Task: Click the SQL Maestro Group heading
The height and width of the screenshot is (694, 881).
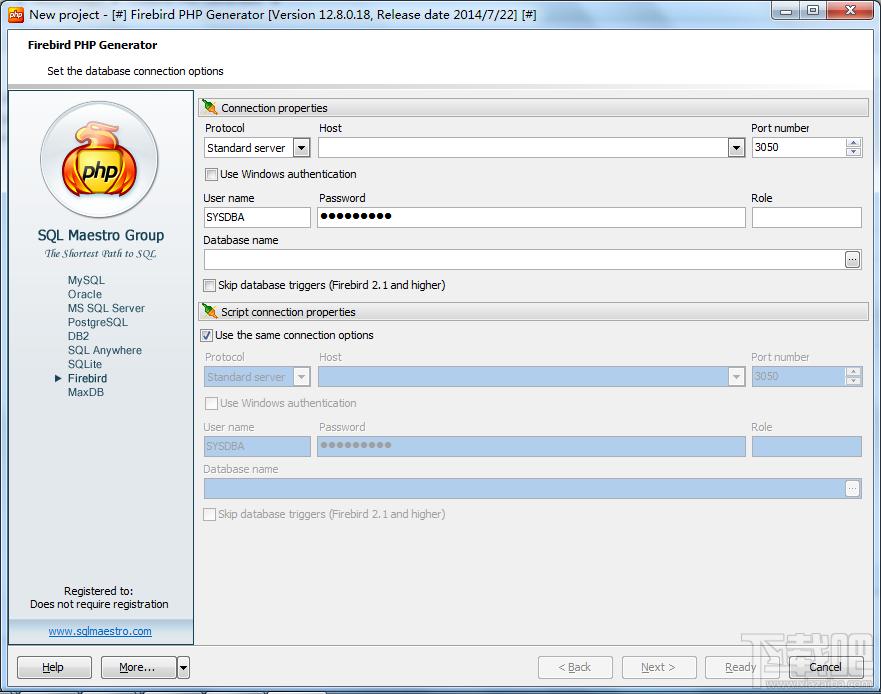Action: tap(101, 235)
